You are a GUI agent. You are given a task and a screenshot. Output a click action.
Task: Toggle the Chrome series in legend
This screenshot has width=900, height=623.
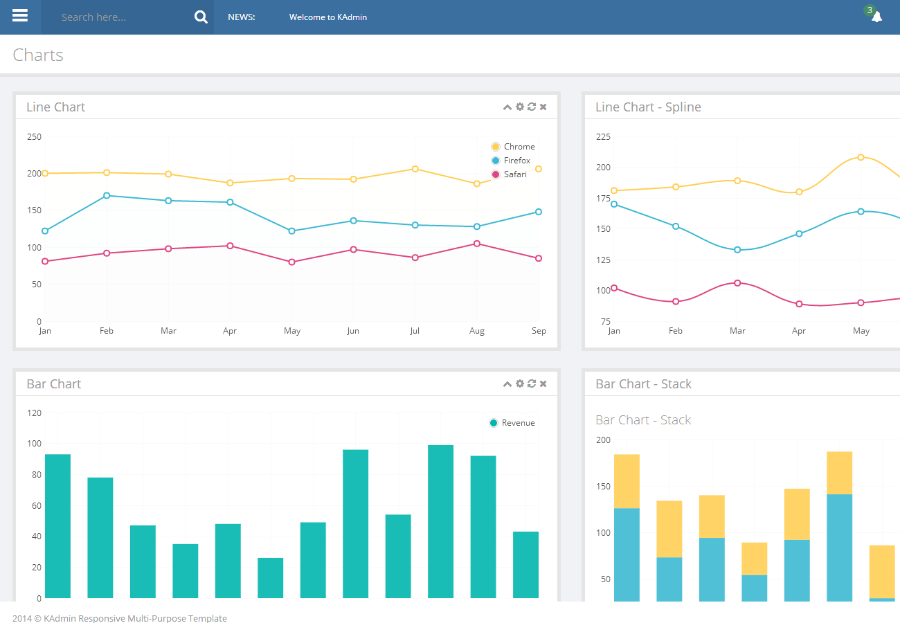point(518,147)
